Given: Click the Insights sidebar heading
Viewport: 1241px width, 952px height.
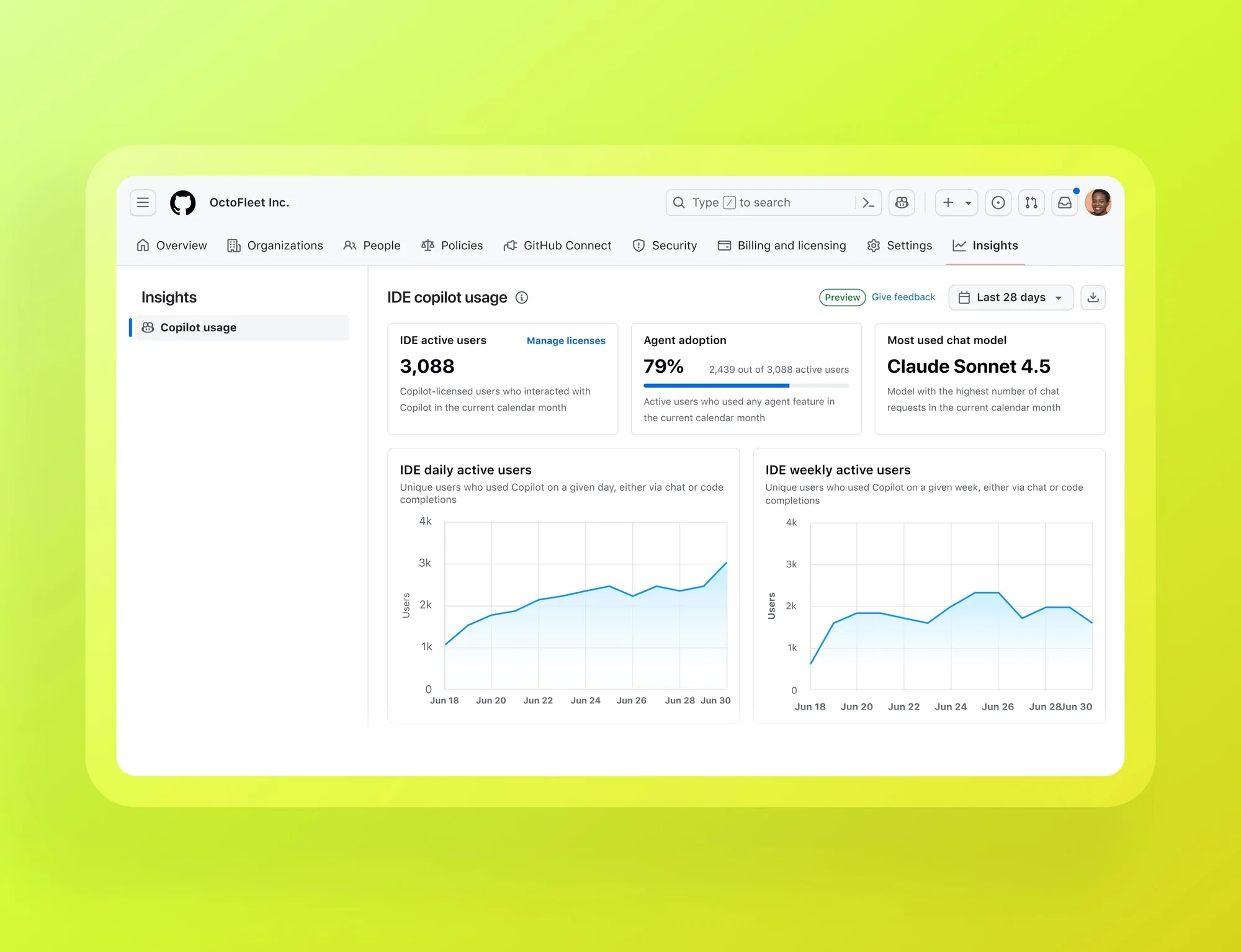Looking at the screenshot, I should point(169,298).
